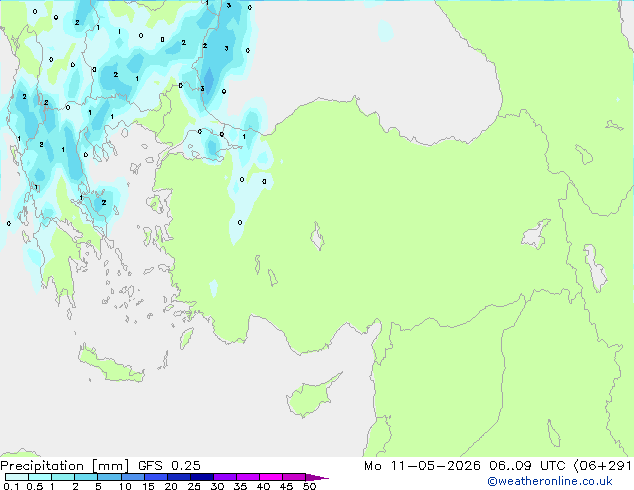Click the legend value '15'
Image resolution: width=634 pixels, height=490 pixels.
pos(148,486)
